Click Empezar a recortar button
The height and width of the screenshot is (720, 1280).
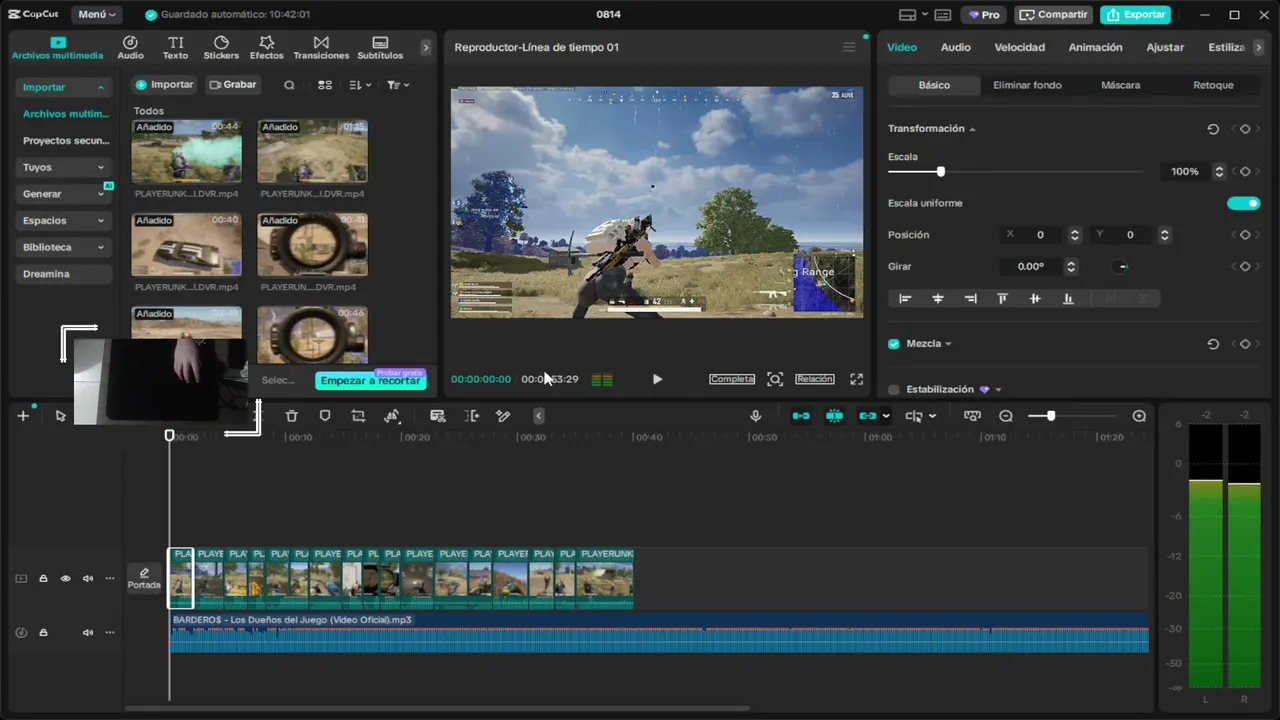(x=370, y=381)
